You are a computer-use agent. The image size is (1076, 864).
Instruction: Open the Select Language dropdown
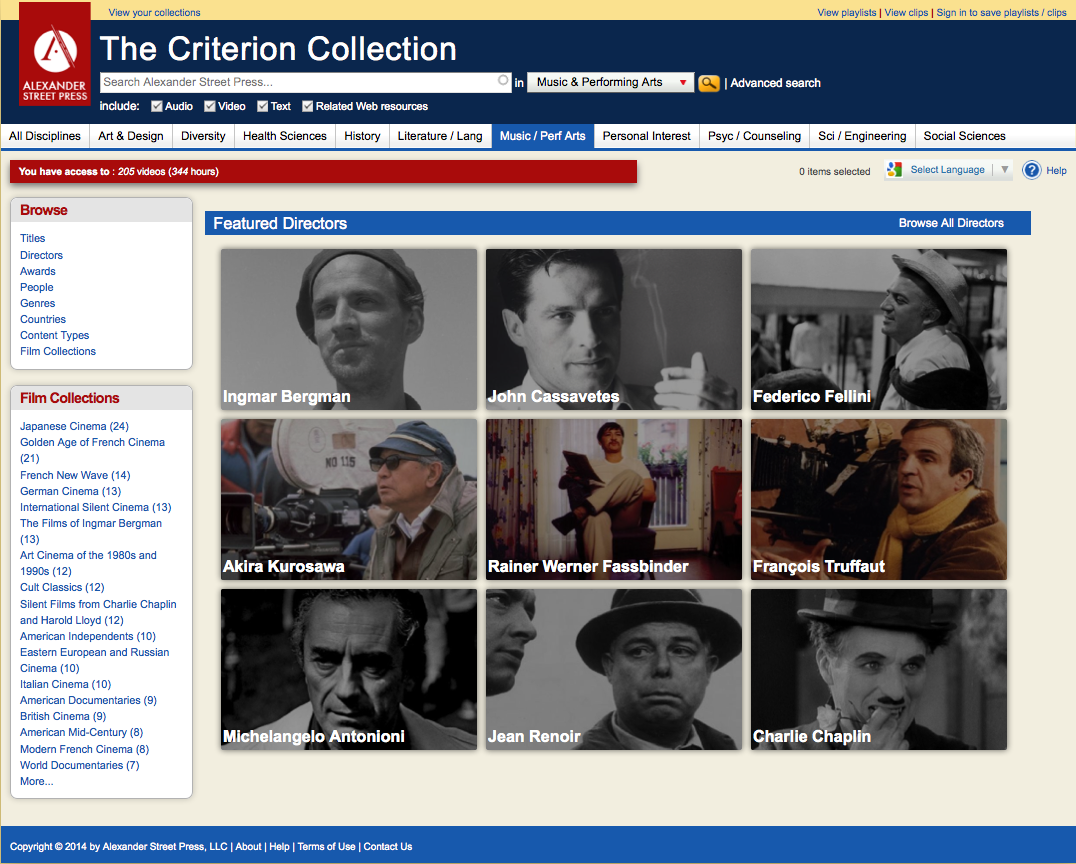click(949, 170)
